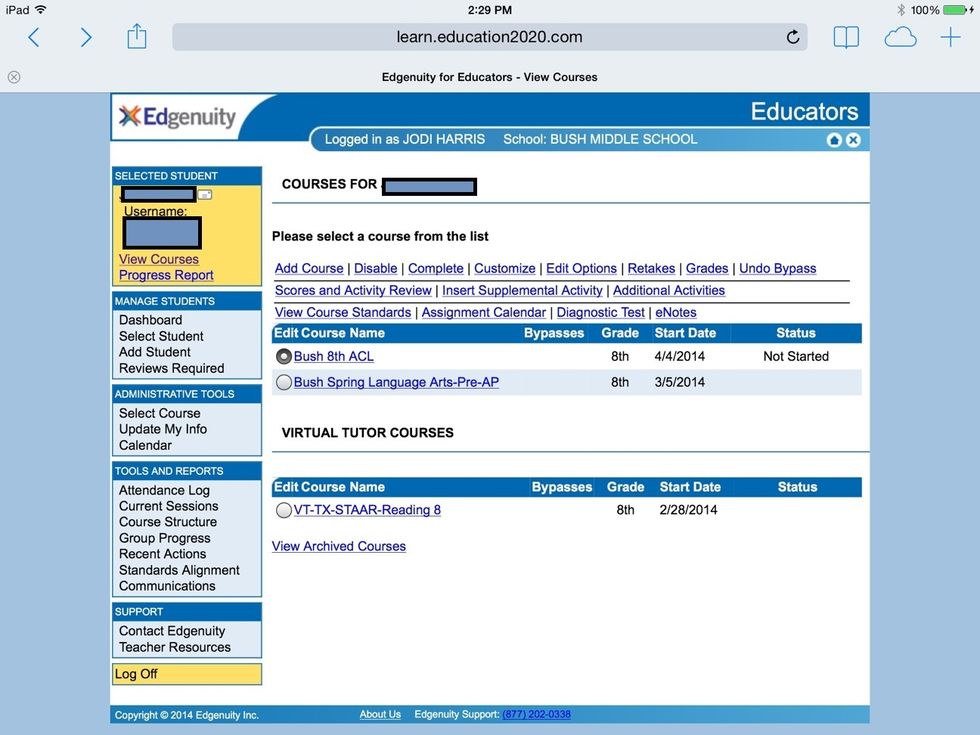Open Safari bookmarks book icon

tap(846, 38)
